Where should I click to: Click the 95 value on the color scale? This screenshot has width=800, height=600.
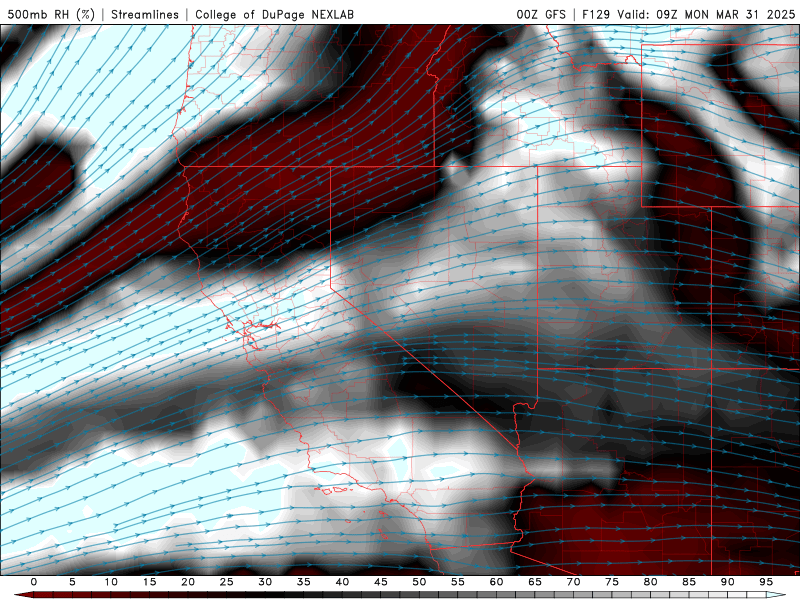tap(765, 582)
